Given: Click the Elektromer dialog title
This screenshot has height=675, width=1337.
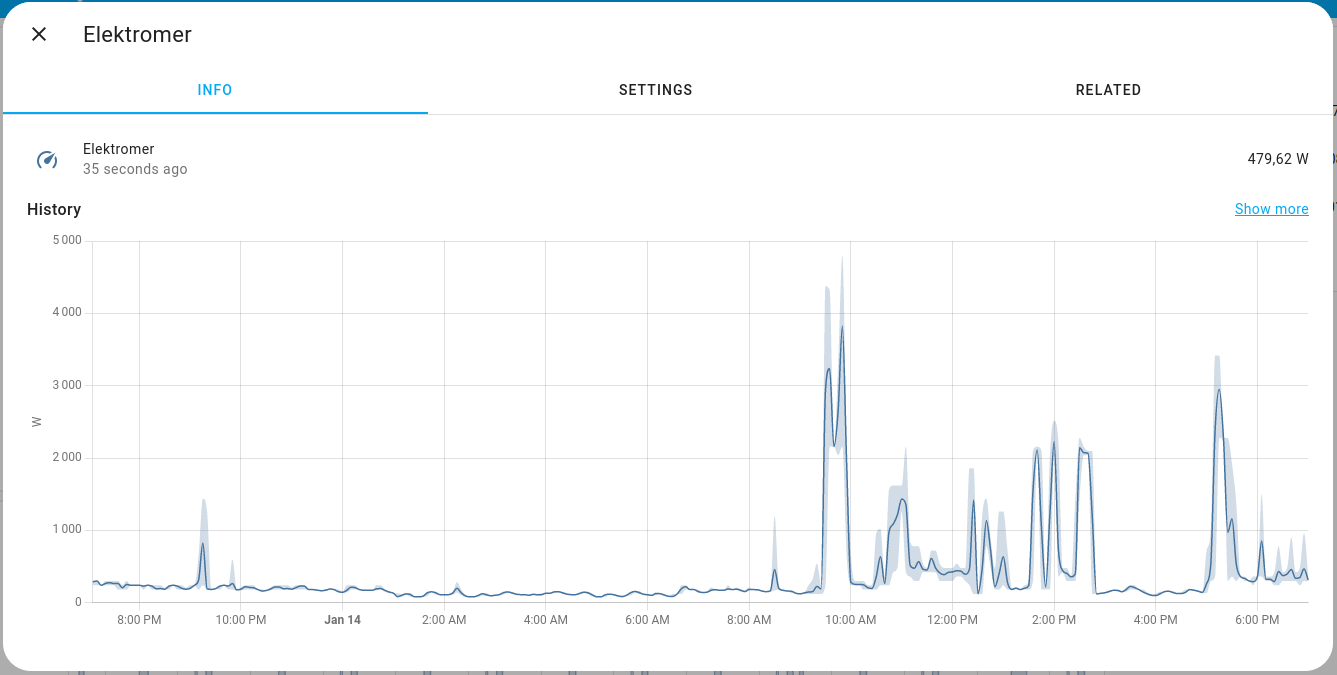Looking at the screenshot, I should point(137,34).
